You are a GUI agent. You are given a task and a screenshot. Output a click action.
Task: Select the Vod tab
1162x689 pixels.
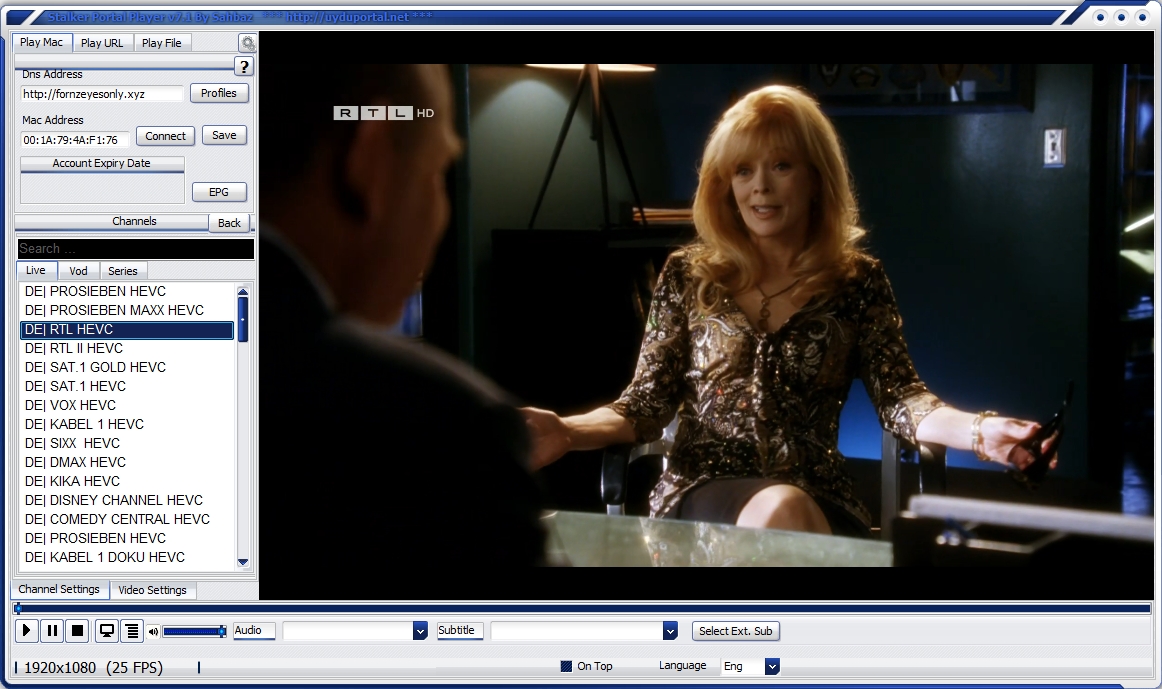click(x=78, y=271)
